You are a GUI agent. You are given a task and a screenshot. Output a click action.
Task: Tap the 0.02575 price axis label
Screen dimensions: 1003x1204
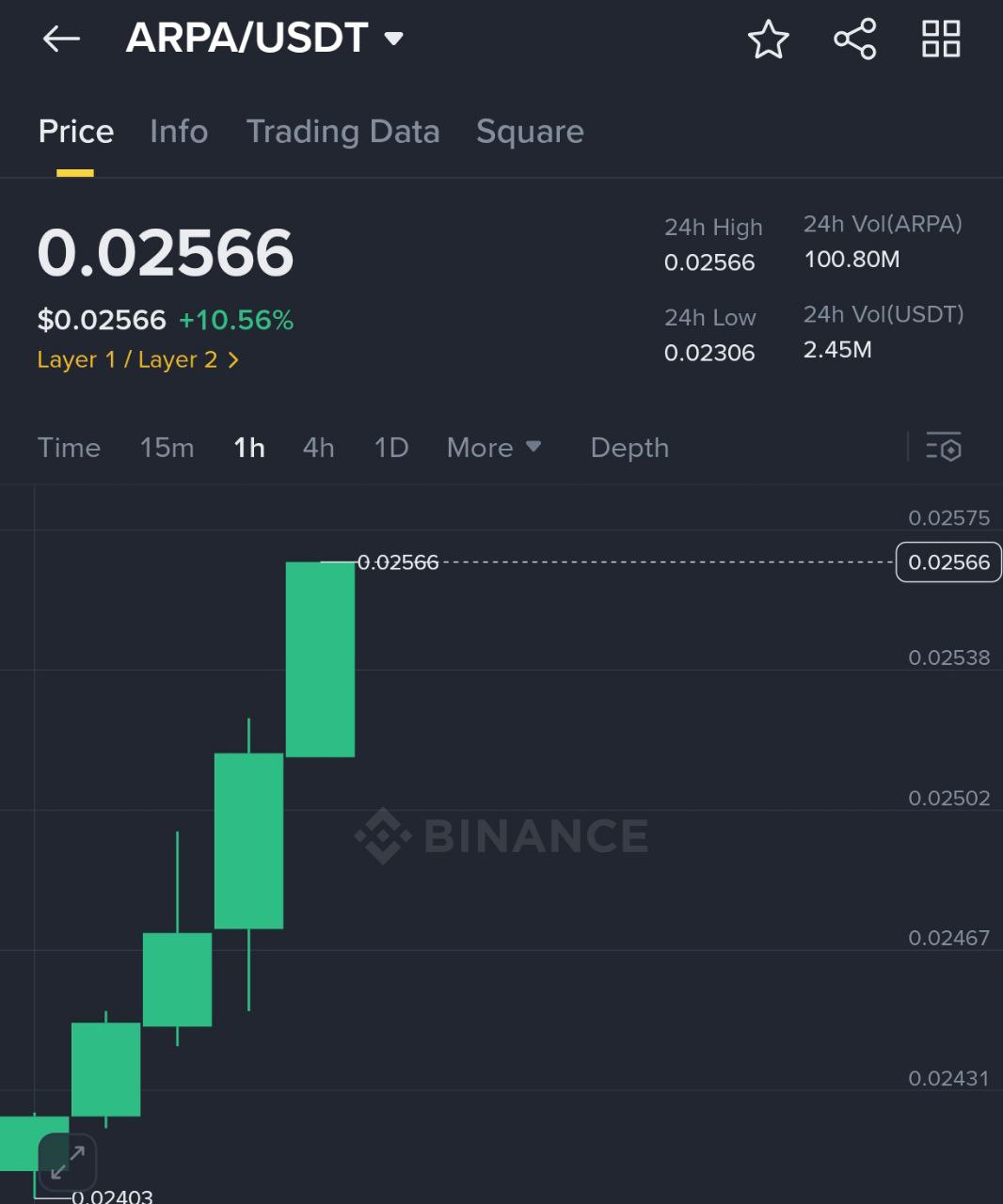point(948,517)
